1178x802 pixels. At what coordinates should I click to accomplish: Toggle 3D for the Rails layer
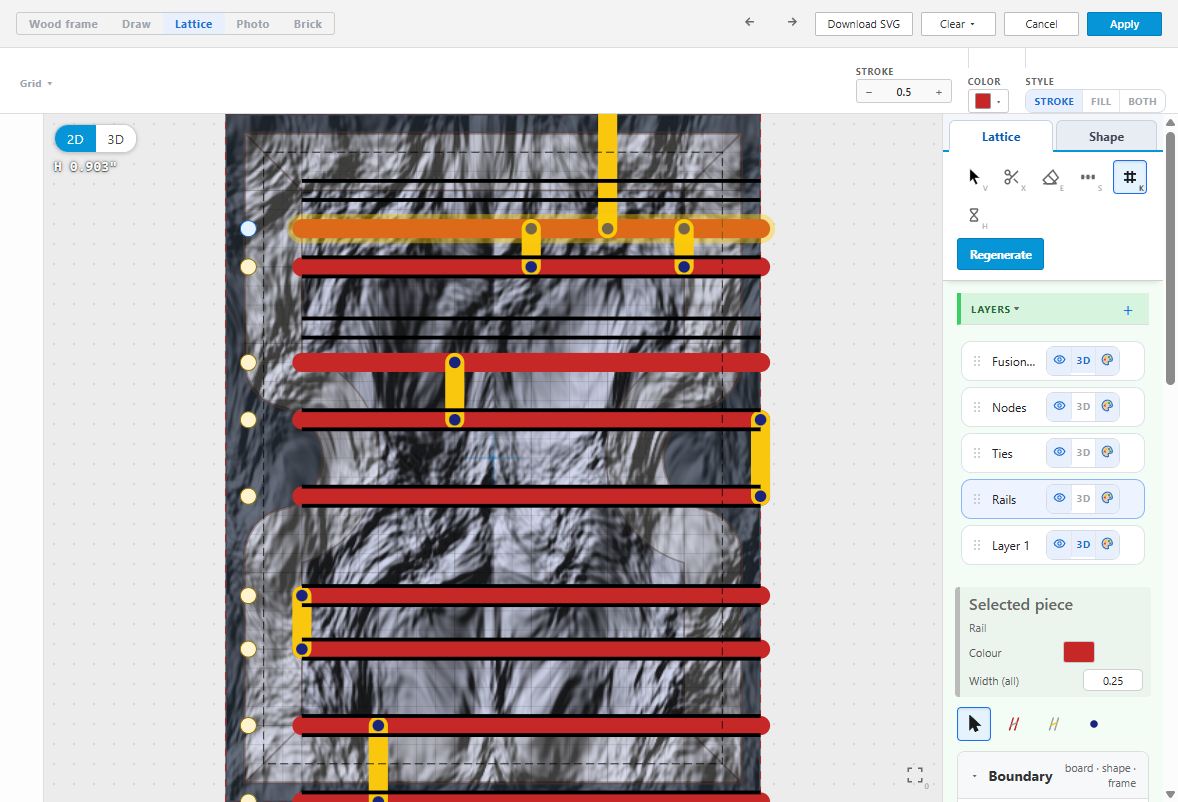tap(1083, 498)
